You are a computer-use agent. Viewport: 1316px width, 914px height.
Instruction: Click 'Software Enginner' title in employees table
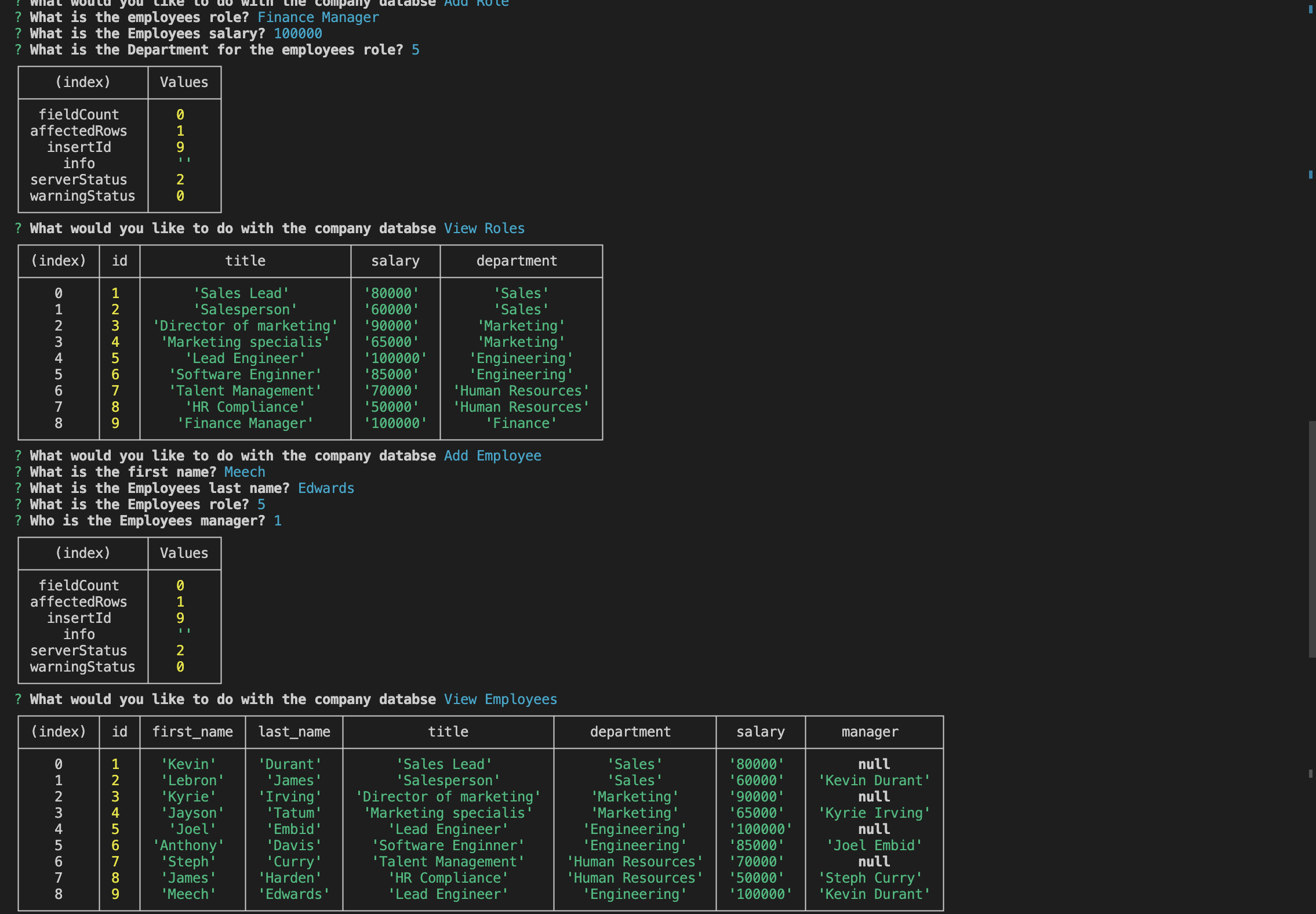pyautogui.click(x=448, y=846)
